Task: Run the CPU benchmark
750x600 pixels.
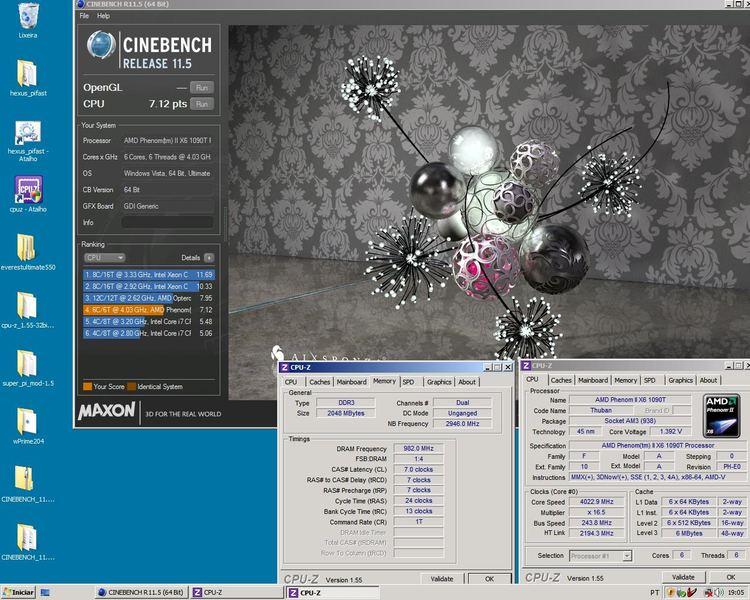Action: [x=201, y=104]
